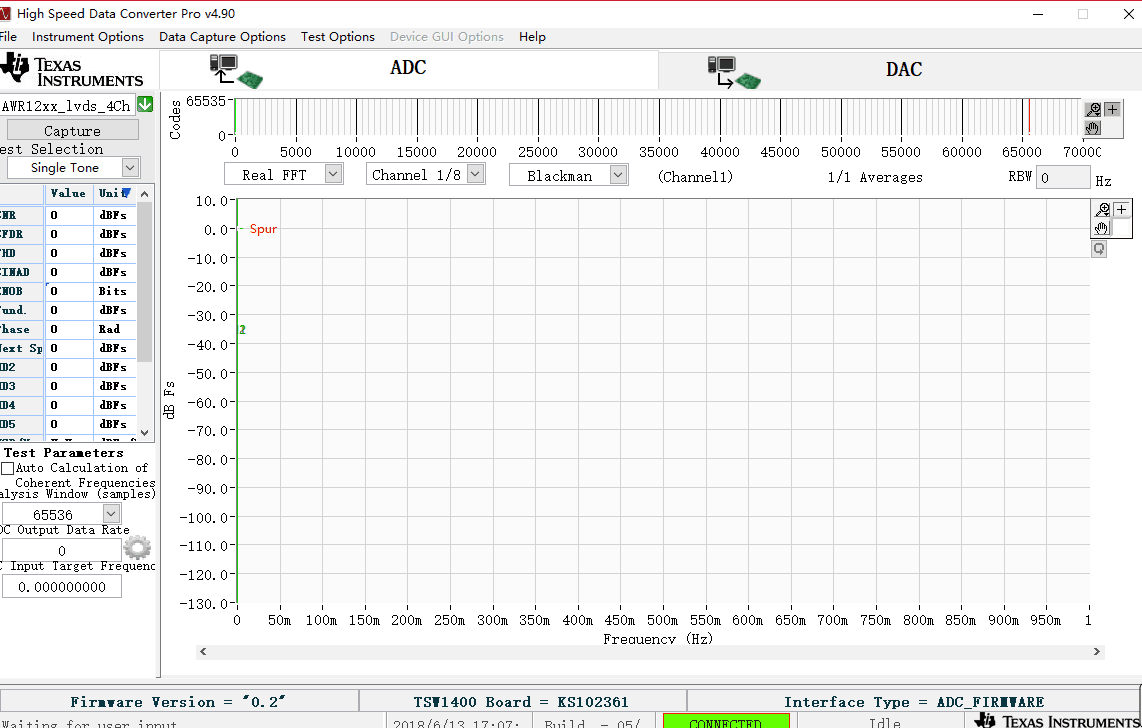
Task: Click the results table vertical scrollbar thumb
Action: pos(144,282)
